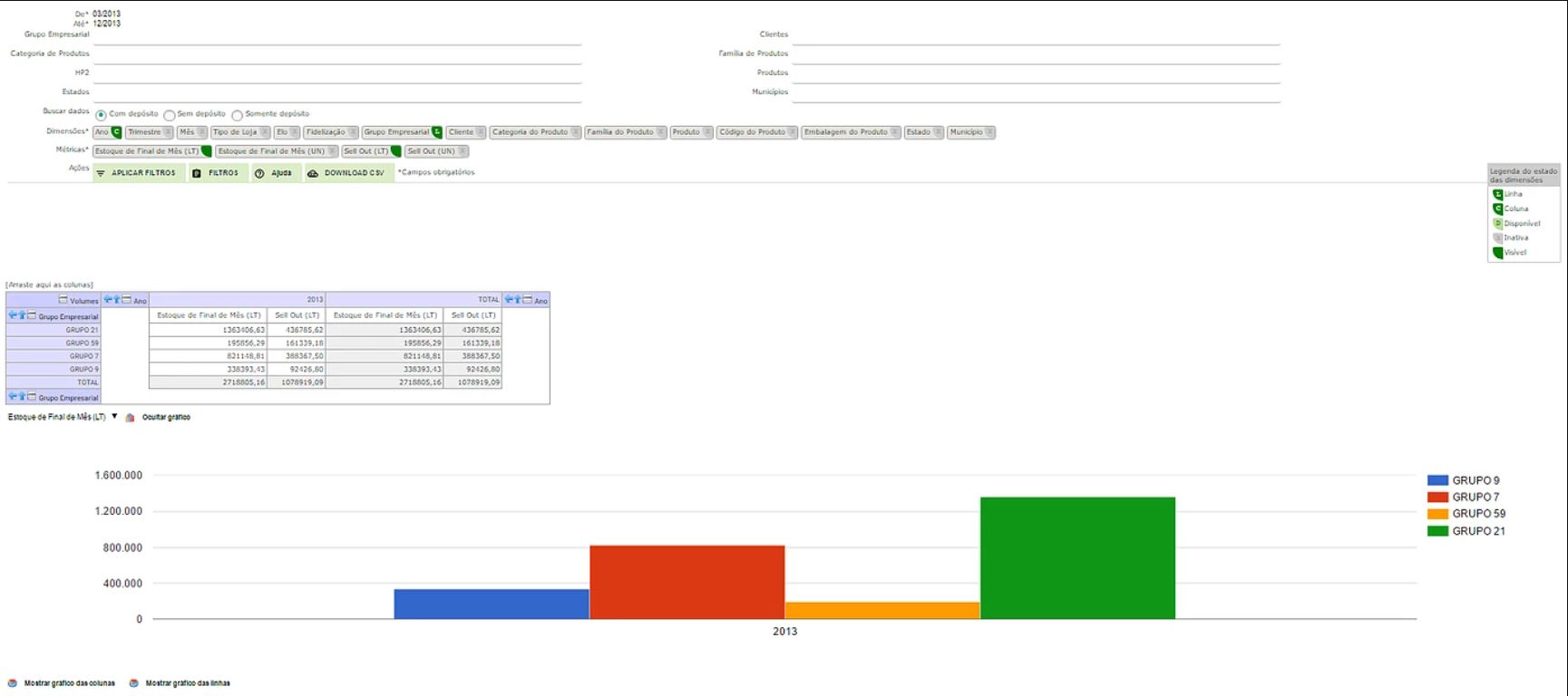Click the small icon on Família do Produto chip
Screen dimensions: 1568x696
point(661,132)
